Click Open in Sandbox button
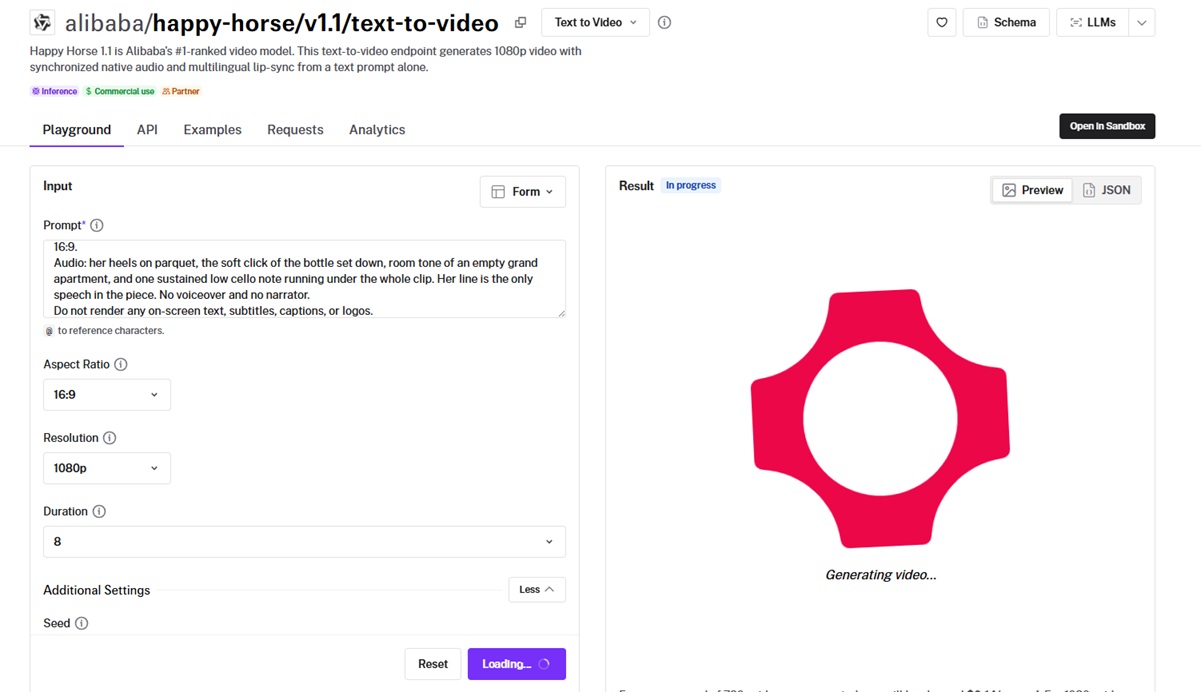This screenshot has height=692, width=1201. (1107, 126)
